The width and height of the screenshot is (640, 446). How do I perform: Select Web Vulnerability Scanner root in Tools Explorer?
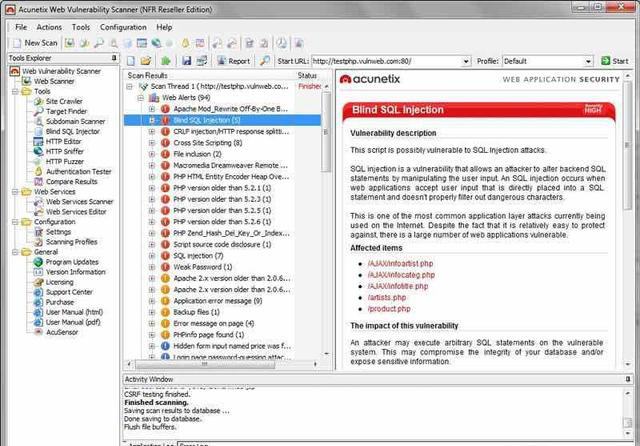tap(61, 71)
